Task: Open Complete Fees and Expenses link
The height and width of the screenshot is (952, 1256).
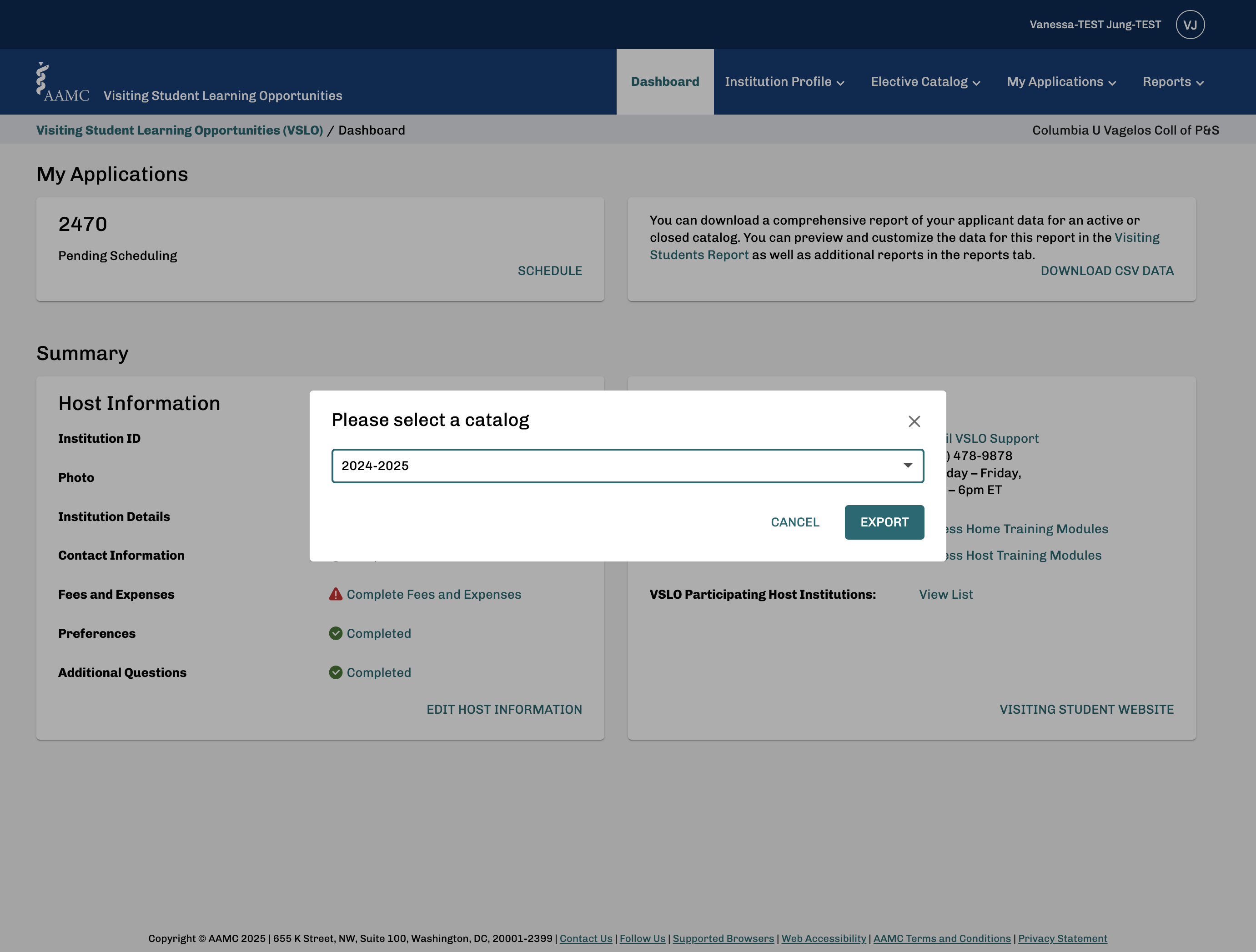Action: click(434, 594)
